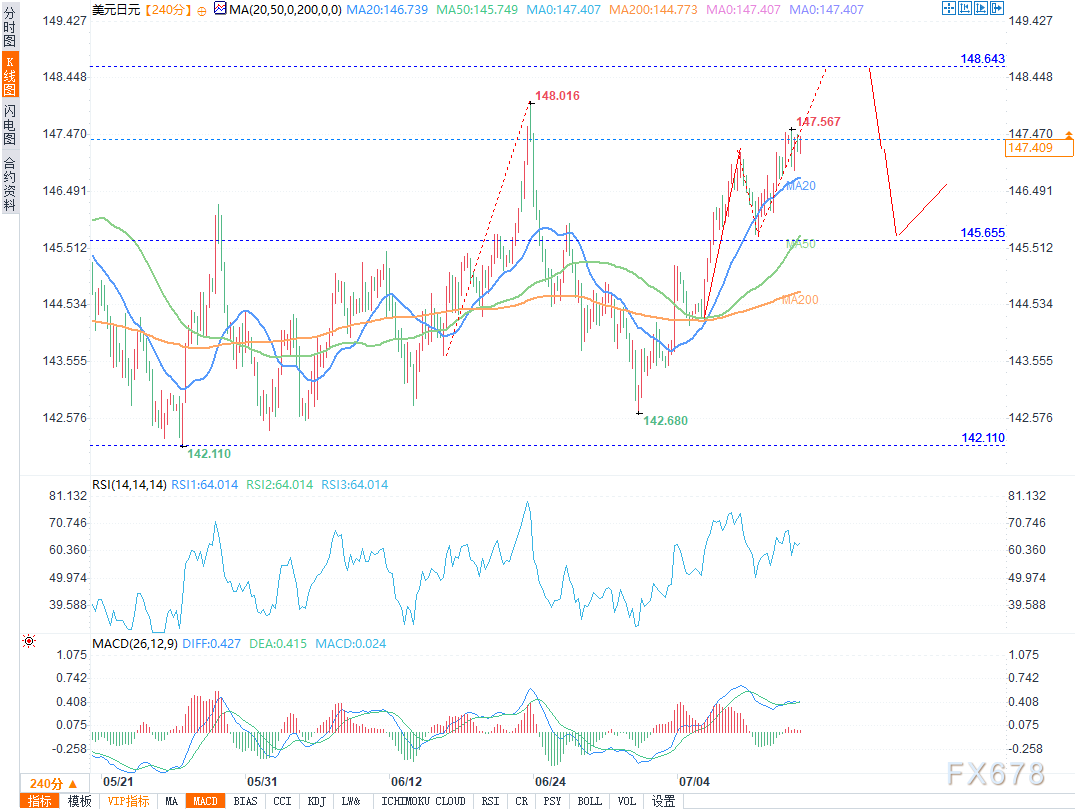This screenshot has width=1075, height=809.
Task: Click the 147.409 price field on the right axis
Action: pyautogui.click(x=1039, y=148)
